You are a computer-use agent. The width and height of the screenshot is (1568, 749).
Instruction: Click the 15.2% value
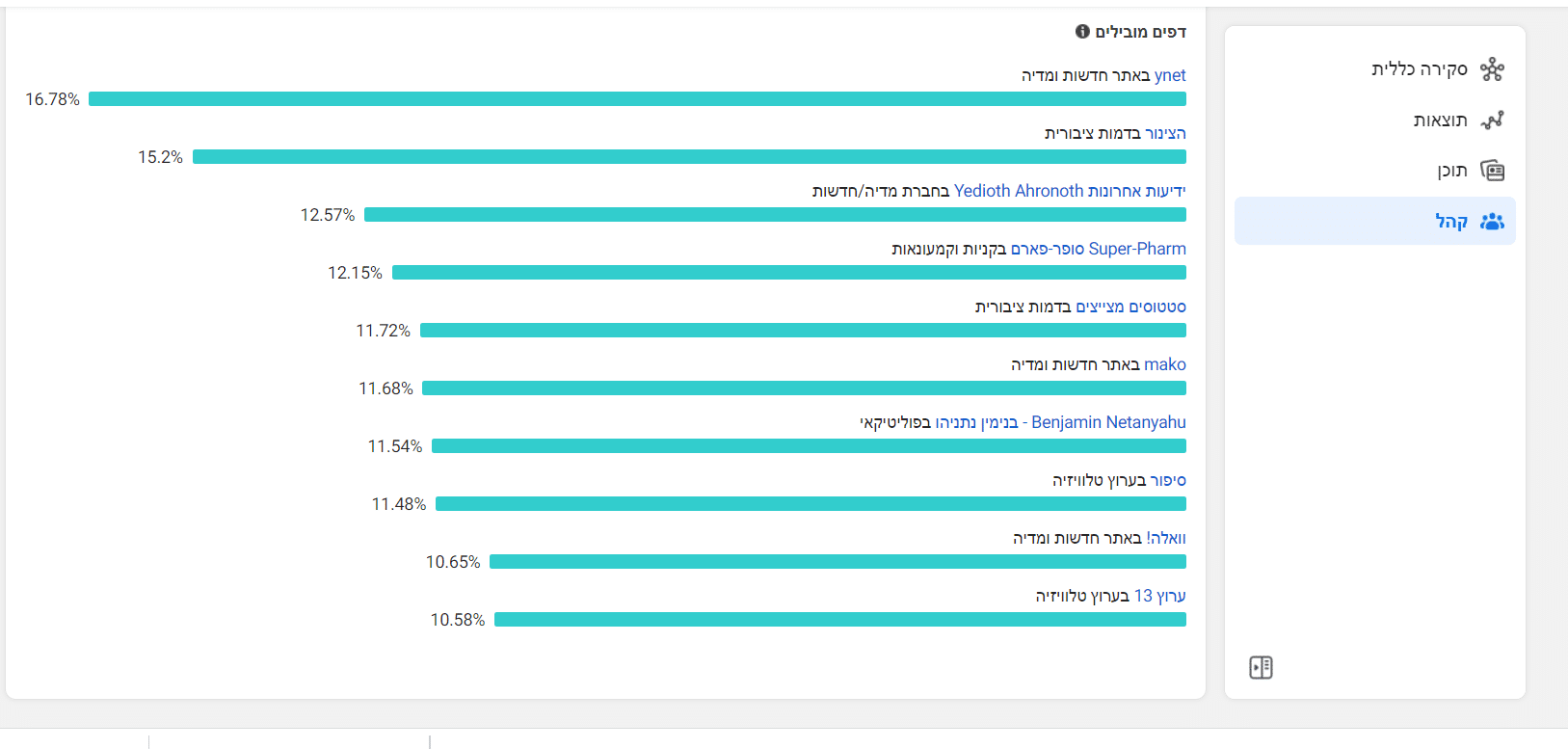[160, 157]
